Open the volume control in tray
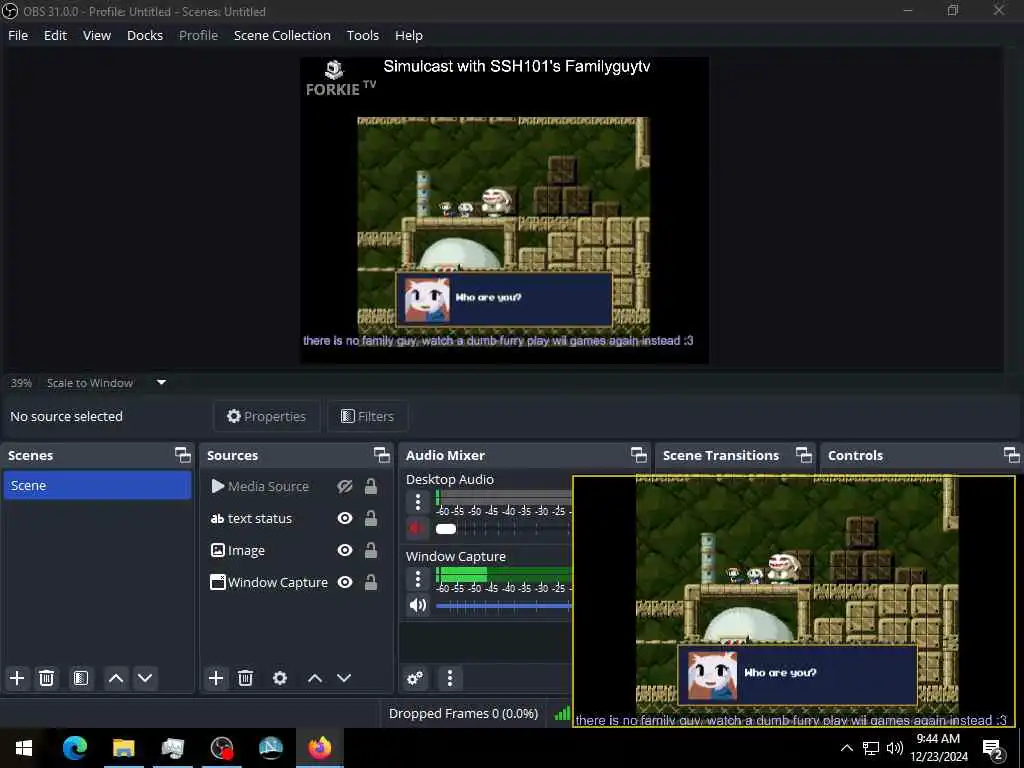Image resolution: width=1024 pixels, height=768 pixels. click(895, 748)
